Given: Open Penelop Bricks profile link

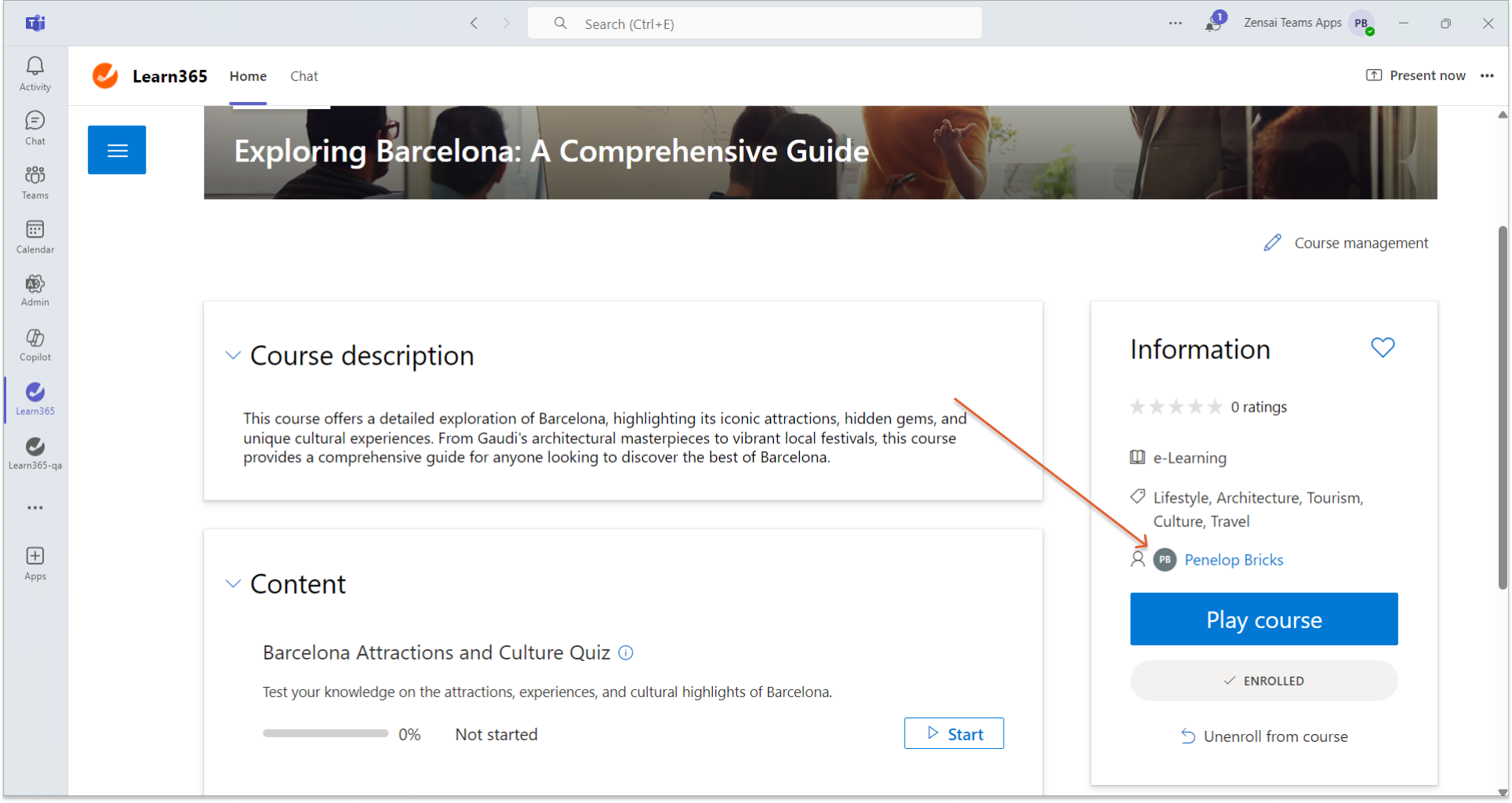Looking at the screenshot, I should click(1233, 560).
